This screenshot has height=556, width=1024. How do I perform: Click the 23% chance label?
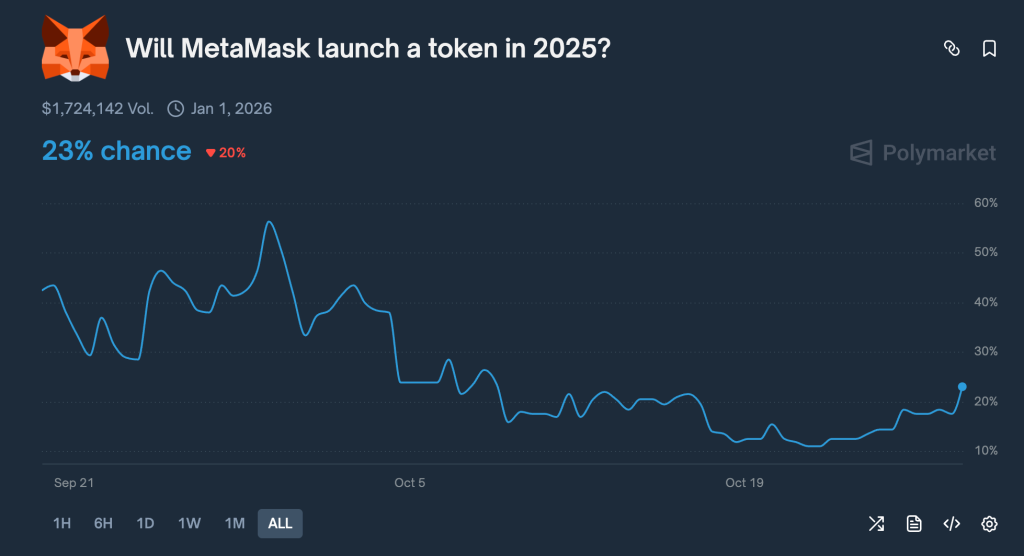coord(116,151)
